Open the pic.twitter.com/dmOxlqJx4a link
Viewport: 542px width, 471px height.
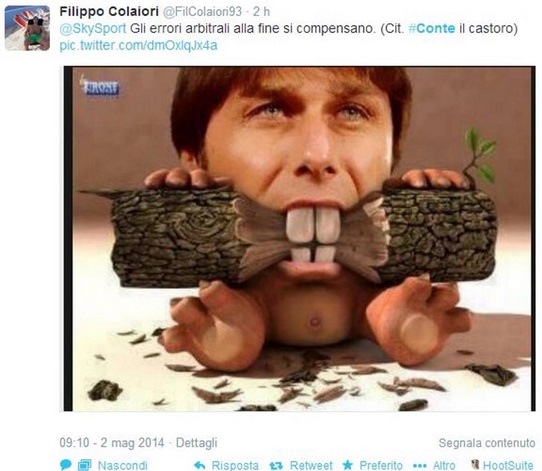(138, 46)
